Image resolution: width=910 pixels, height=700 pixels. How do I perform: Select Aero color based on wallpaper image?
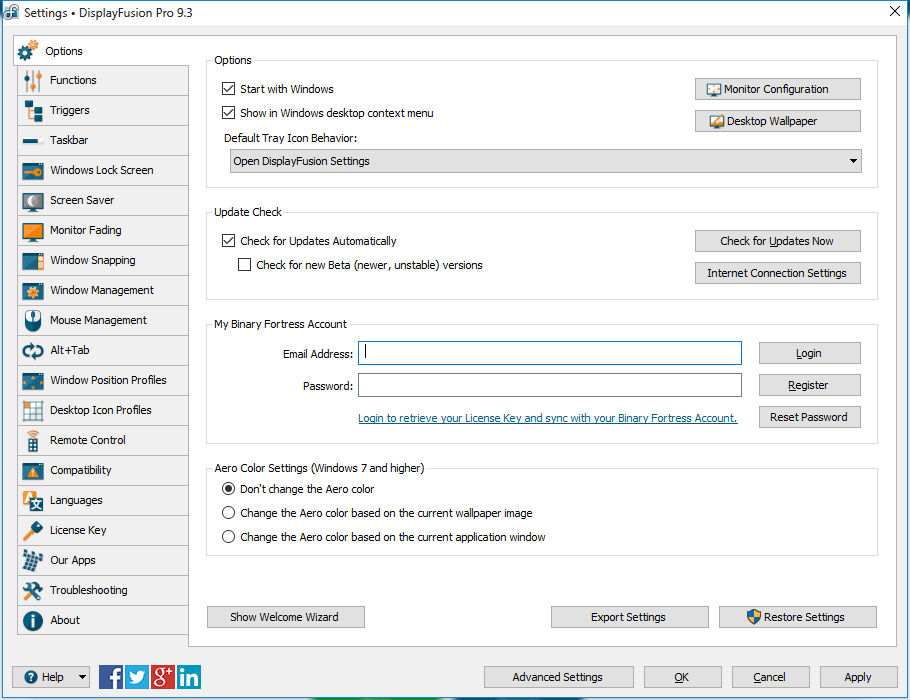coord(229,513)
